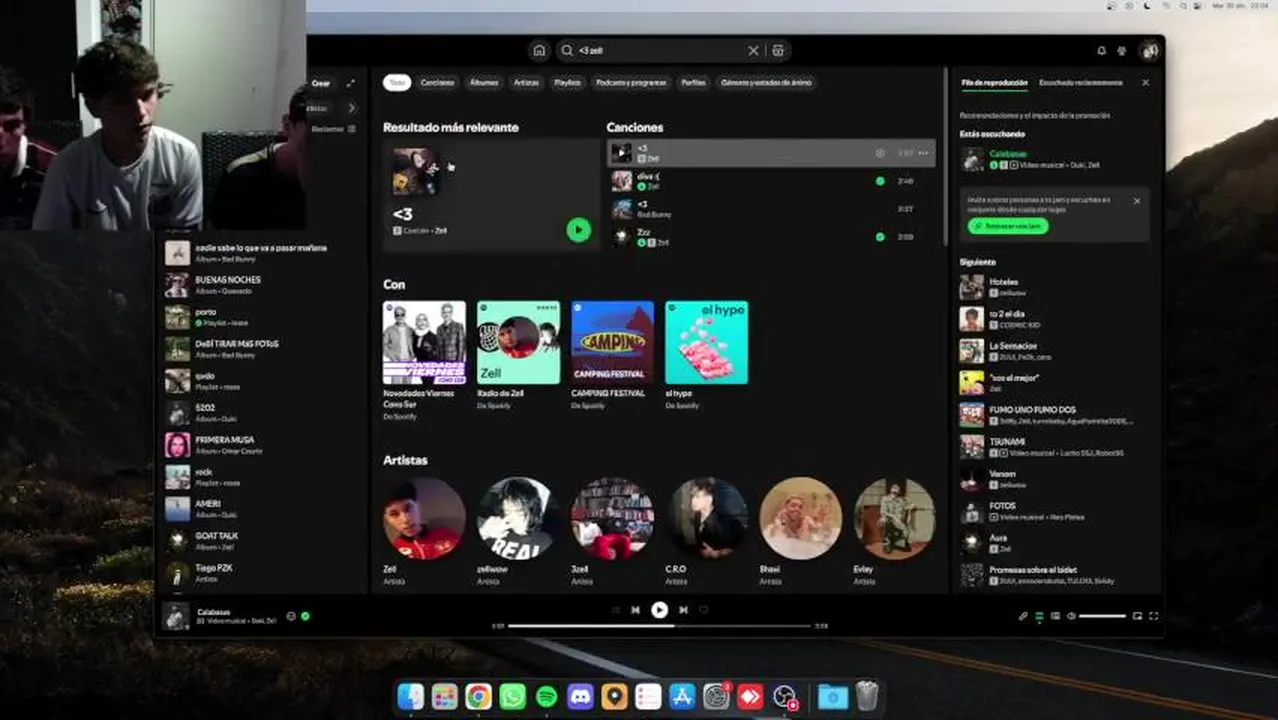
Task: Open the App Store from the dock
Action: tap(683, 697)
